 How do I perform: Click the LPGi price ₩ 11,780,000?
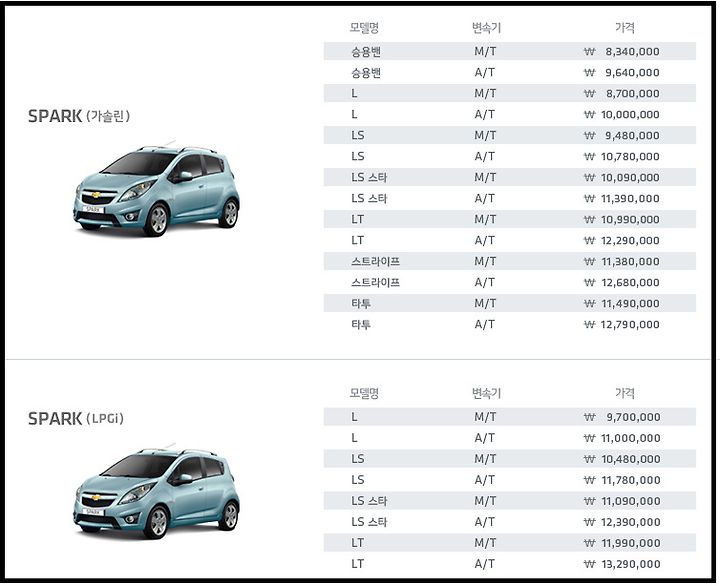click(x=622, y=480)
